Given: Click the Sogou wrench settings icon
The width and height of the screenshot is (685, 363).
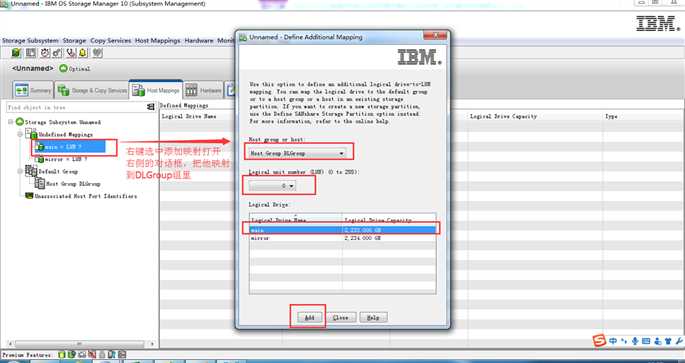Looking at the screenshot, I should coord(679,341).
